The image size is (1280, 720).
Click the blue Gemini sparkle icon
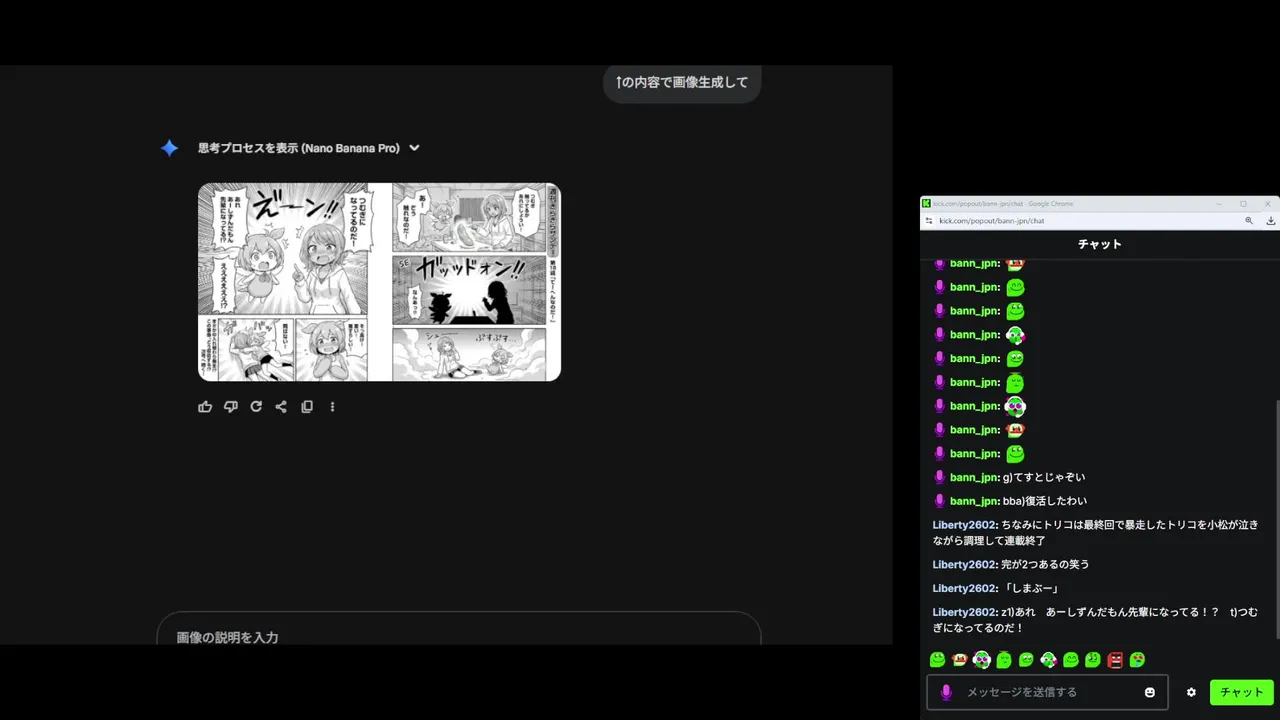170,148
